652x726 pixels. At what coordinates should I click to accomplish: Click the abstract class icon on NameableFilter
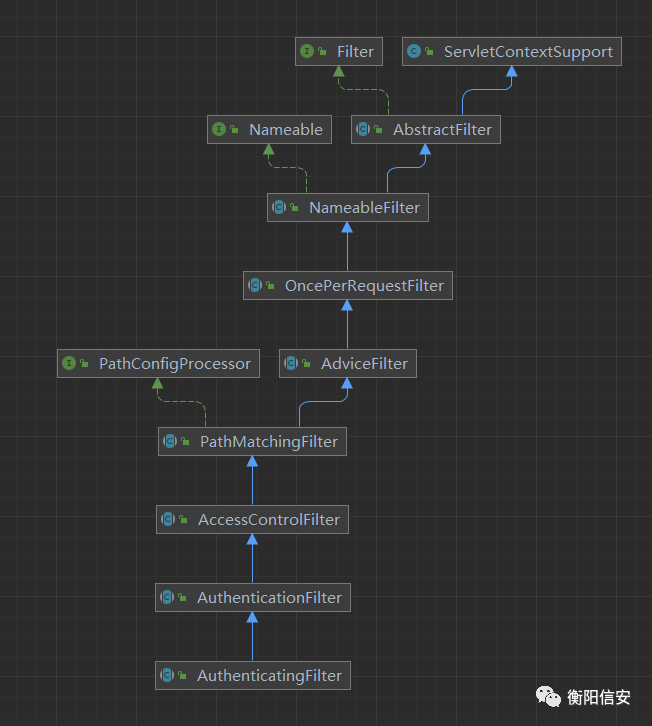coord(279,208)
